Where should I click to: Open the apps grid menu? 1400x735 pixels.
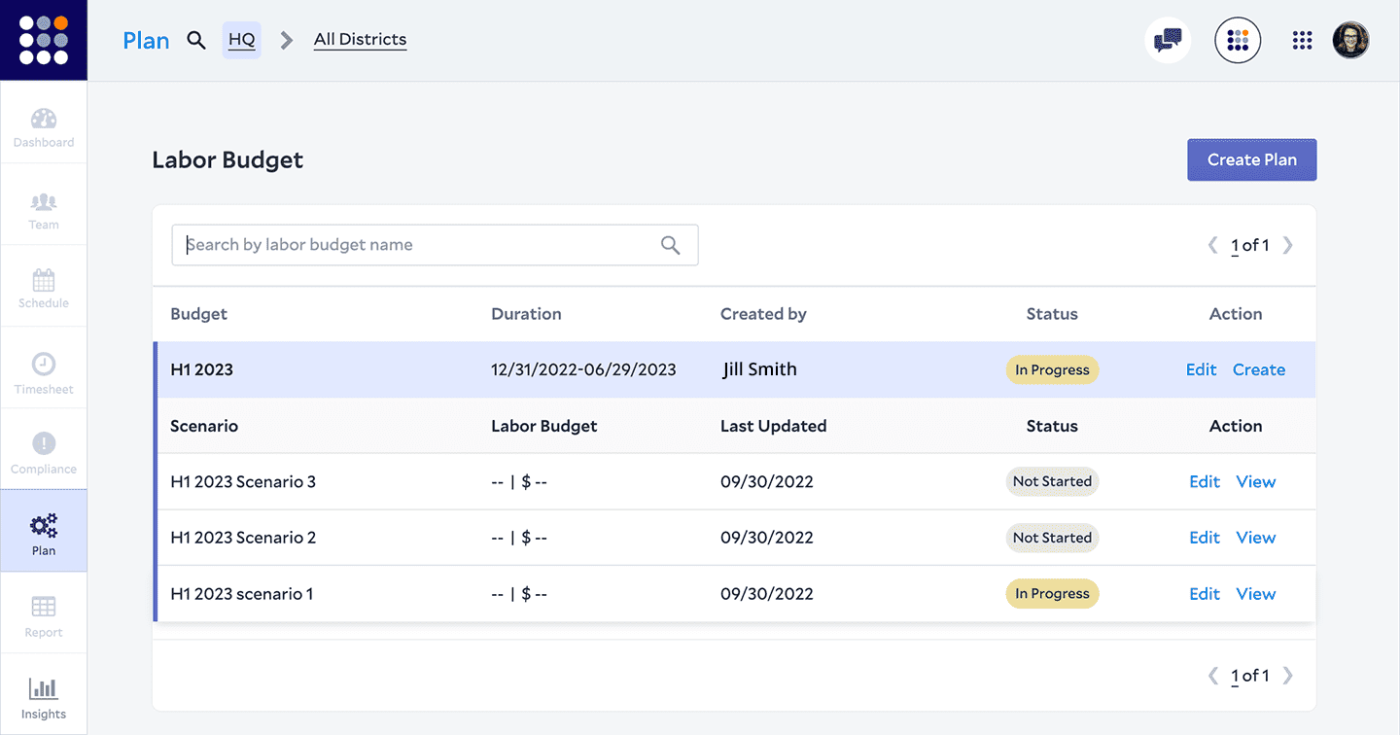[1301, 40]
